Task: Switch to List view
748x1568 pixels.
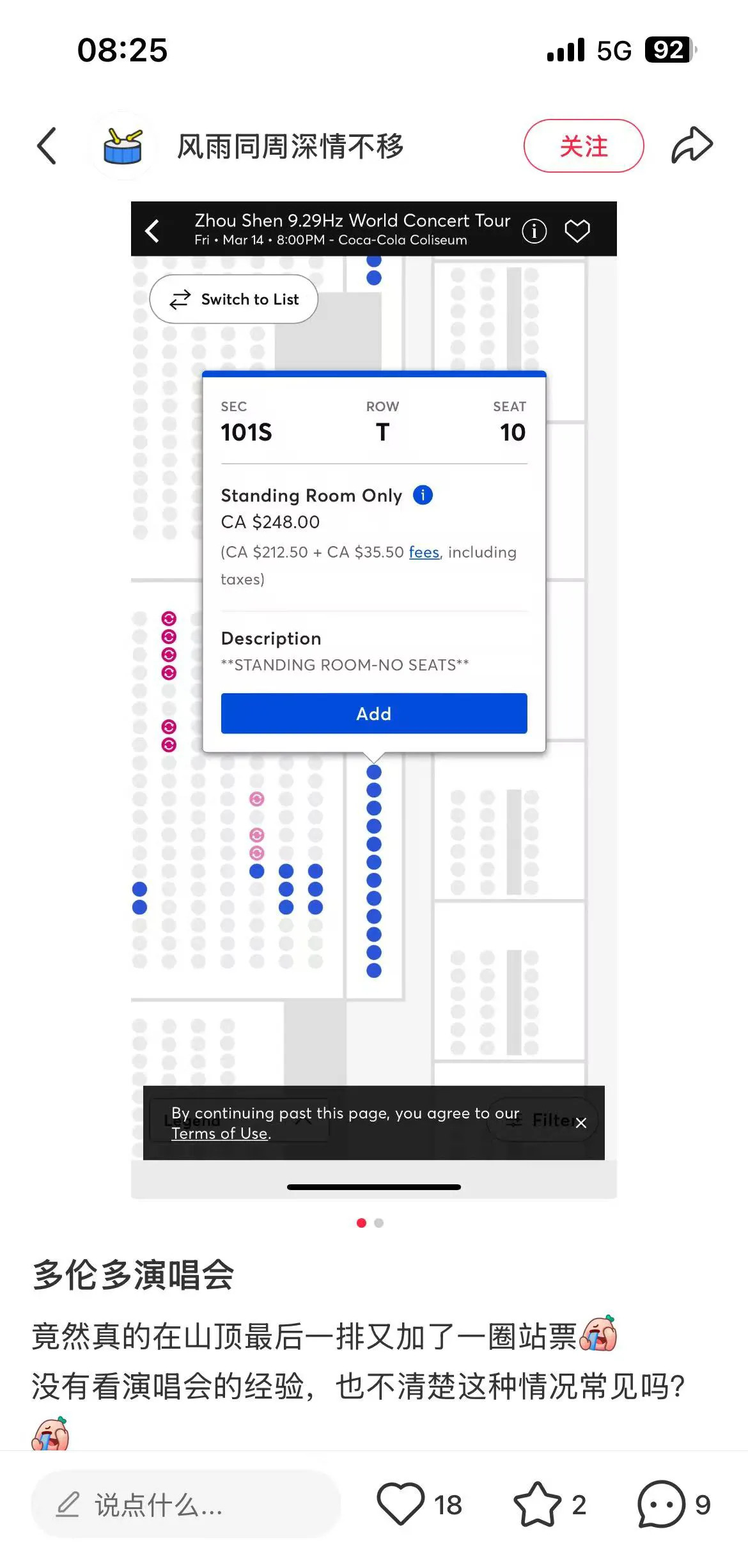Action: pos(233,299)
